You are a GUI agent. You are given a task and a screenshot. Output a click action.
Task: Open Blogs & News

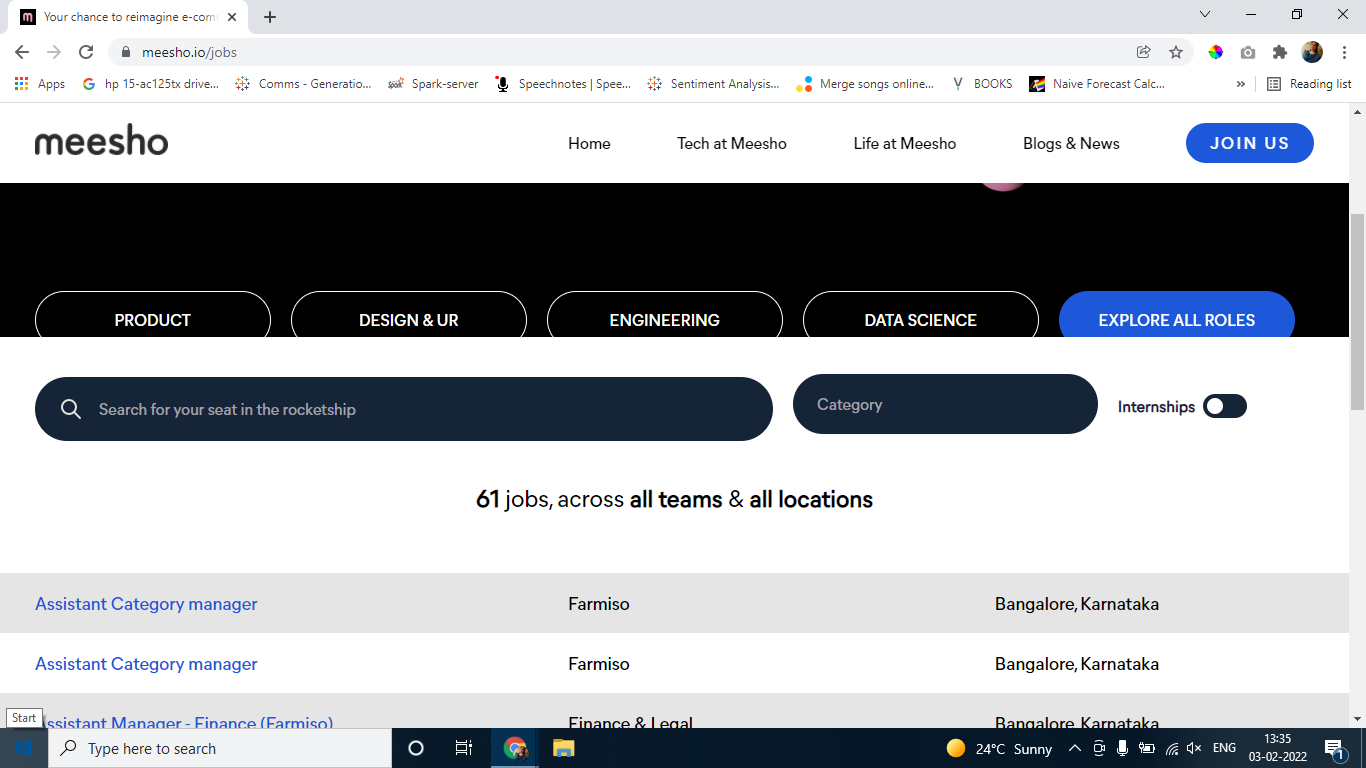[1071, 143]
